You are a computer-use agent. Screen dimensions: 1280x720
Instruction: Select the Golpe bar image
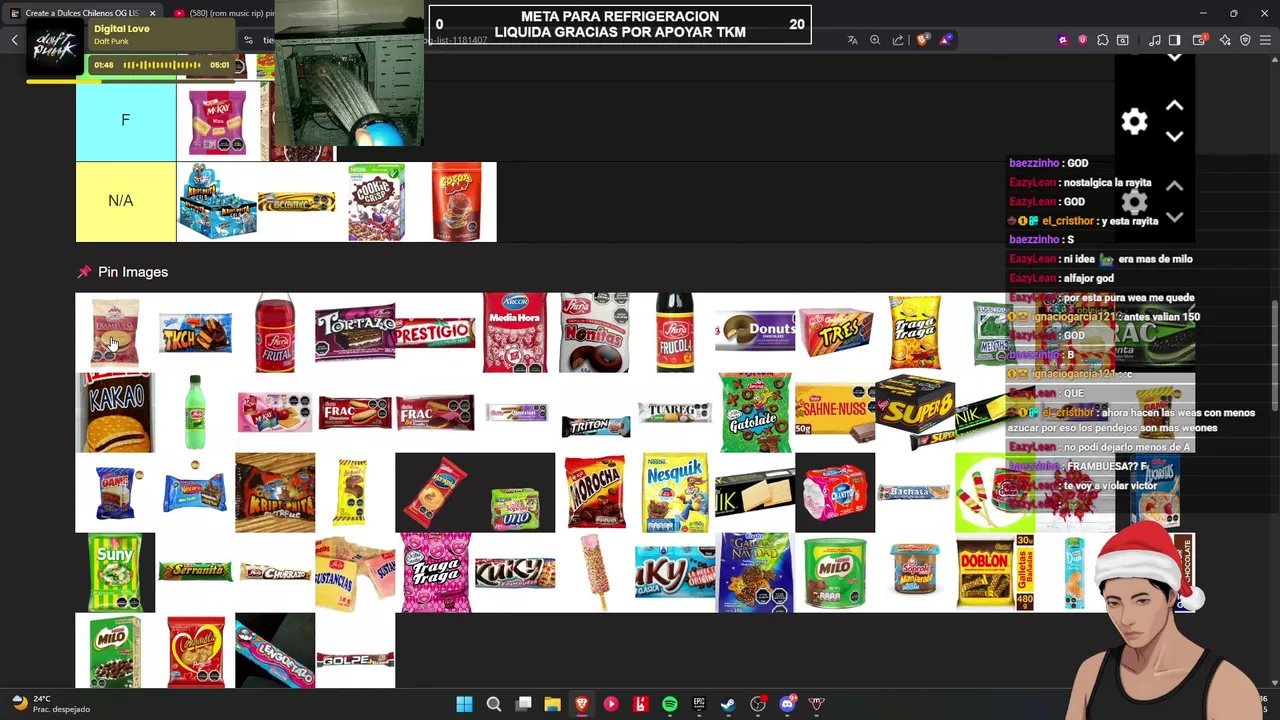pos(355,659)
